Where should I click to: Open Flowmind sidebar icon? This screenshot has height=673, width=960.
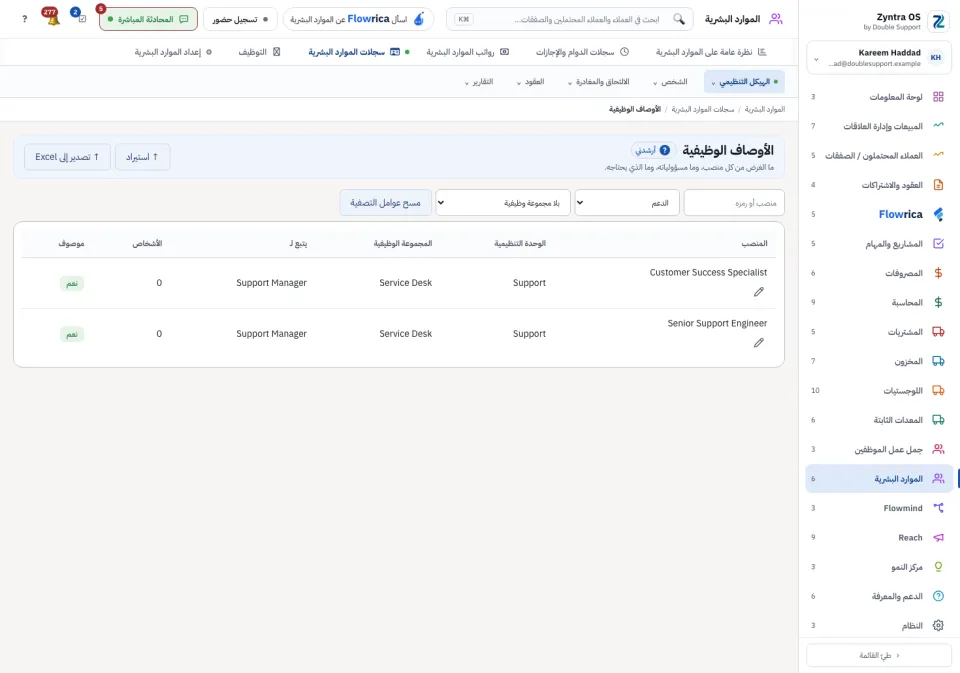(938, 508)
